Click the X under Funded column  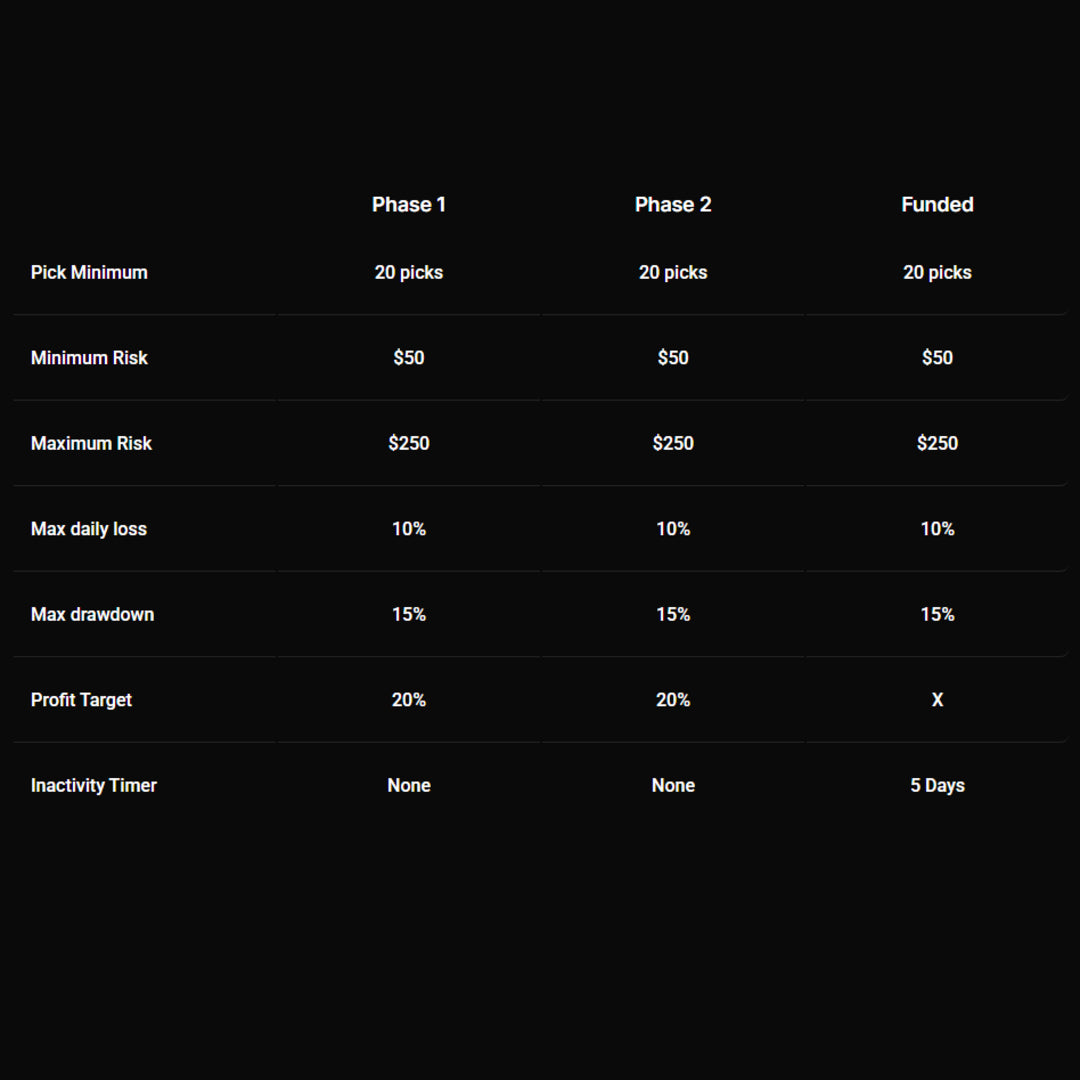click(937, 700)
